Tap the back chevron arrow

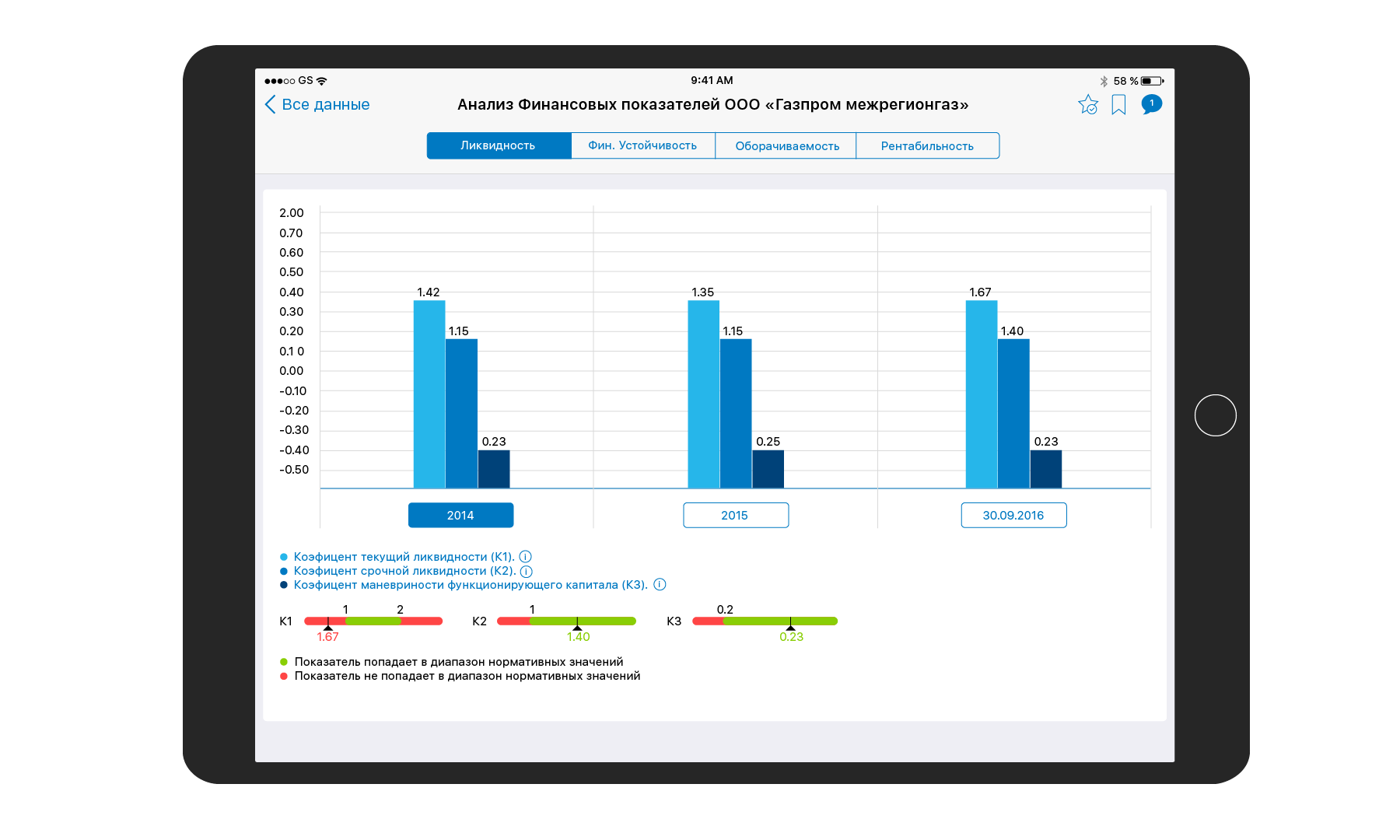tap(271, 105)
